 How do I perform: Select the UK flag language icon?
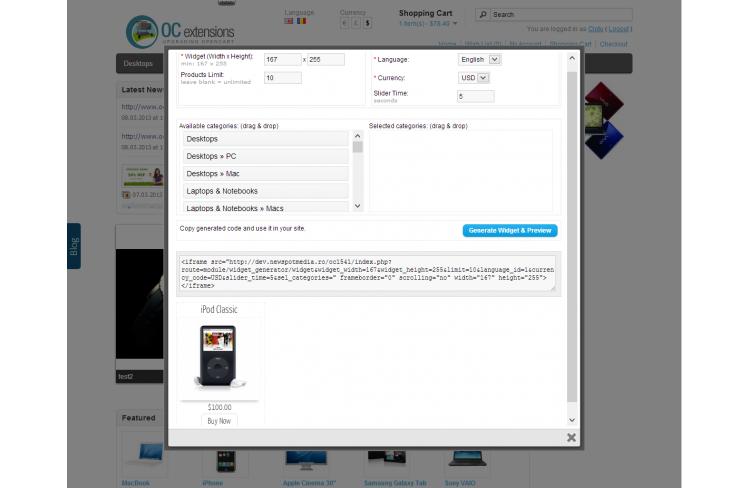(288, 21)
